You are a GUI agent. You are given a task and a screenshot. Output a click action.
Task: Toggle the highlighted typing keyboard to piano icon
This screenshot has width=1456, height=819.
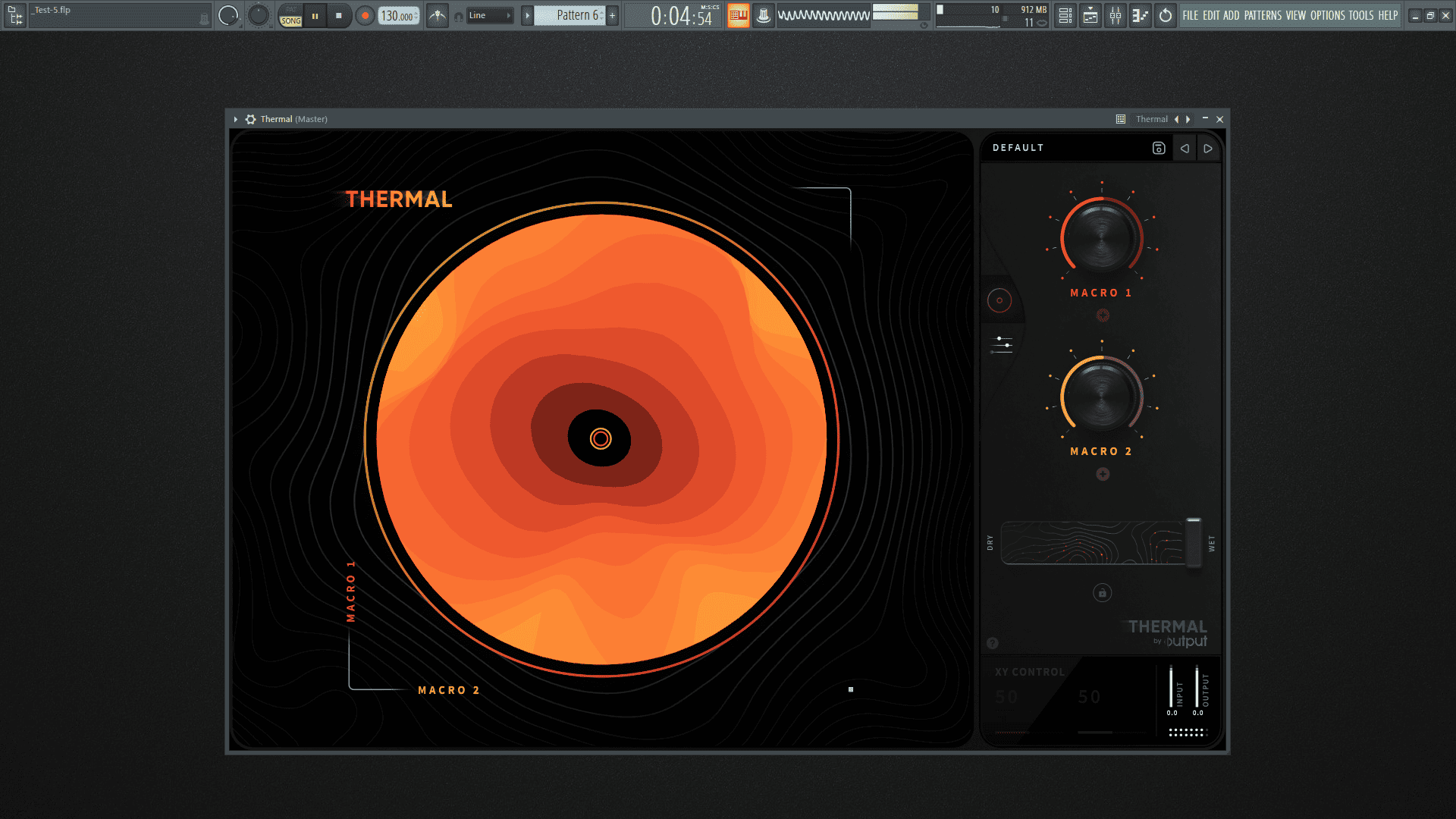[739, 15]
